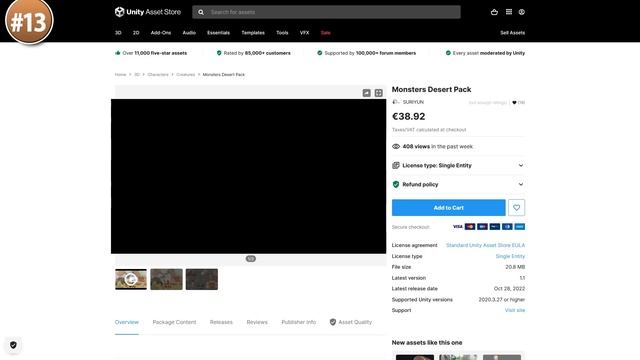The height and width of the screenshot is (360, 640).
Task: Click the License type document icon
Action: (396, 165)
